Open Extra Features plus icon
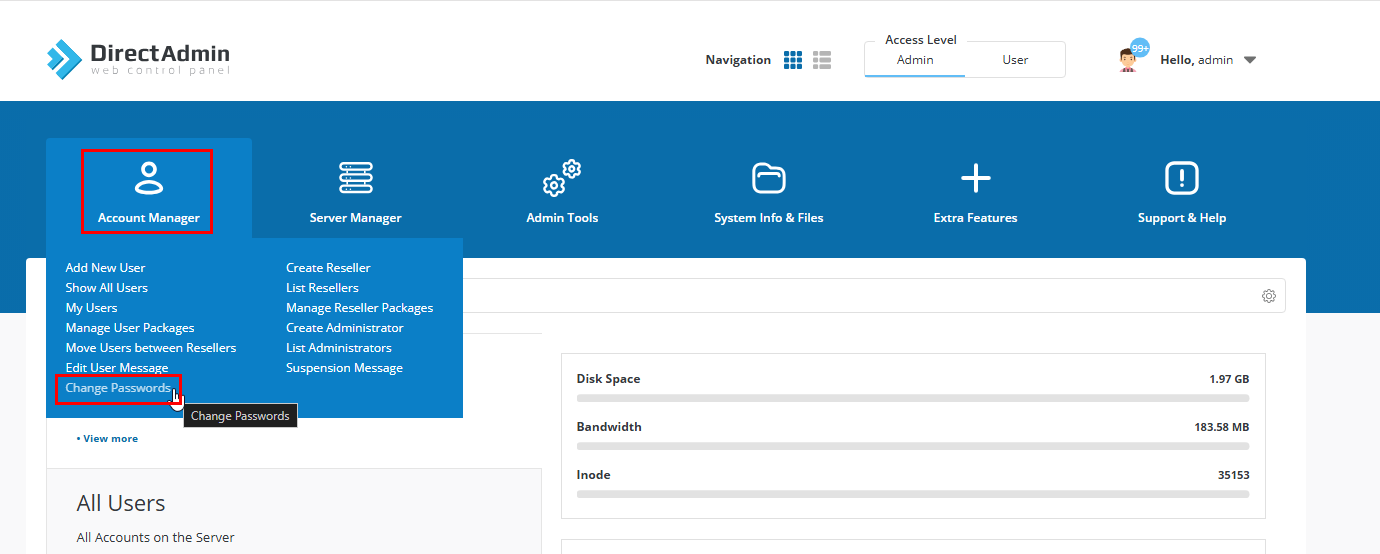Image resolution: width=1380 pixels, height=554 pixels. click(975, 178)
